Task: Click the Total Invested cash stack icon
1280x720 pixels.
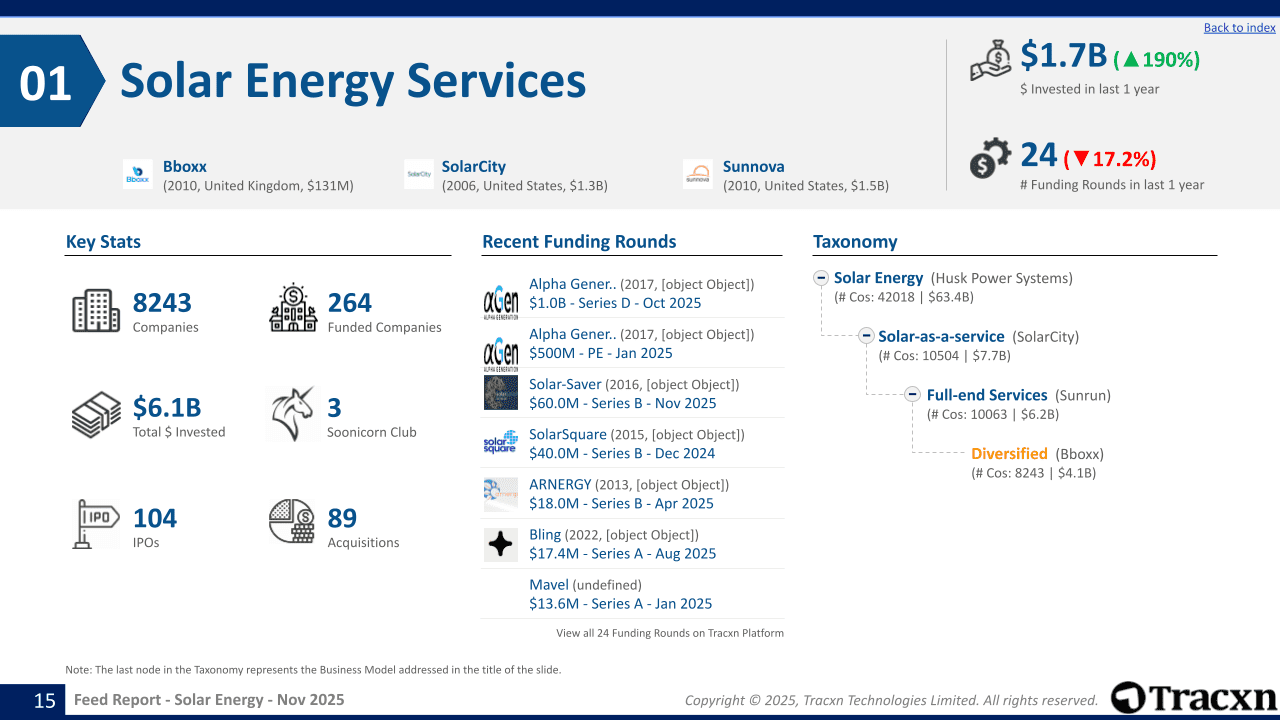Action: (x=96, y=415)
